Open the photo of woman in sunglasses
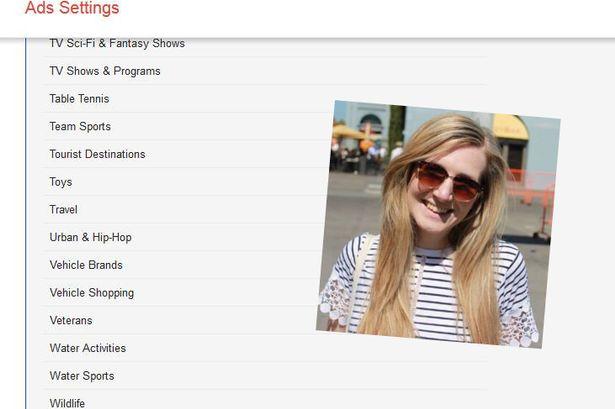615x409 pixels. [x=438, y=224]
